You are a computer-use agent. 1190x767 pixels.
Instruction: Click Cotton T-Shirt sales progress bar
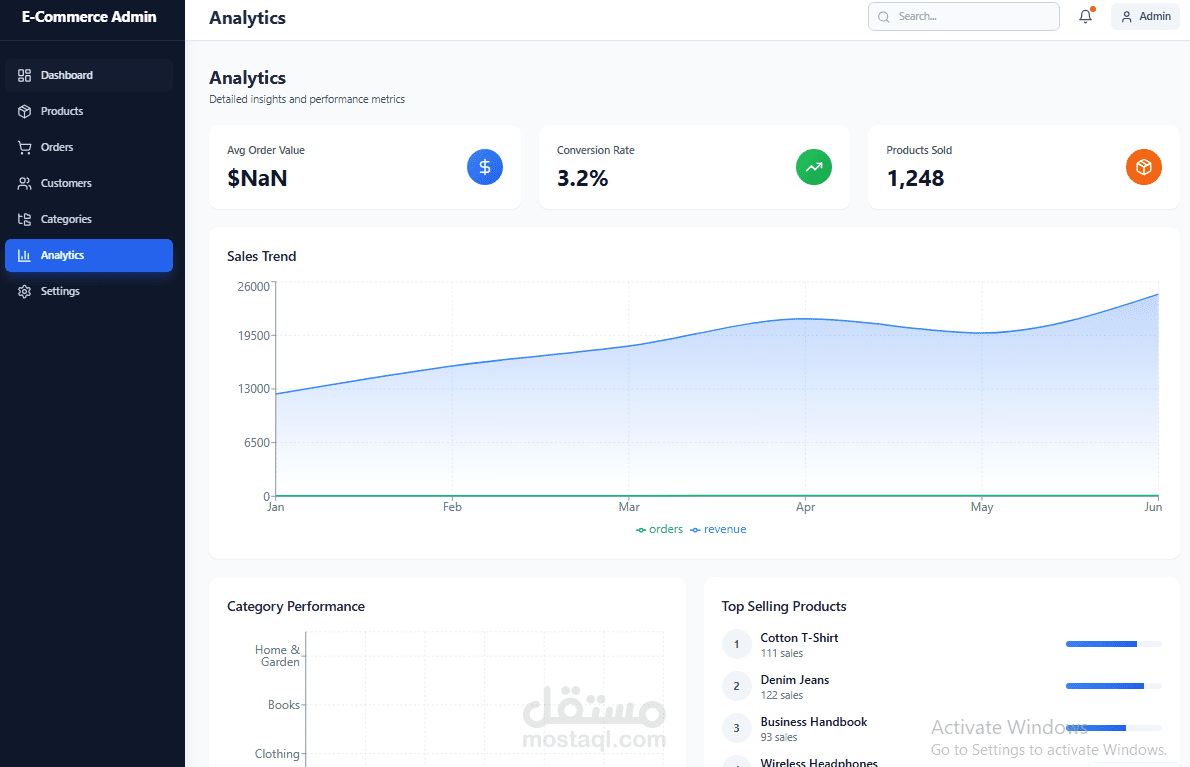click(x=1113, y=644)
